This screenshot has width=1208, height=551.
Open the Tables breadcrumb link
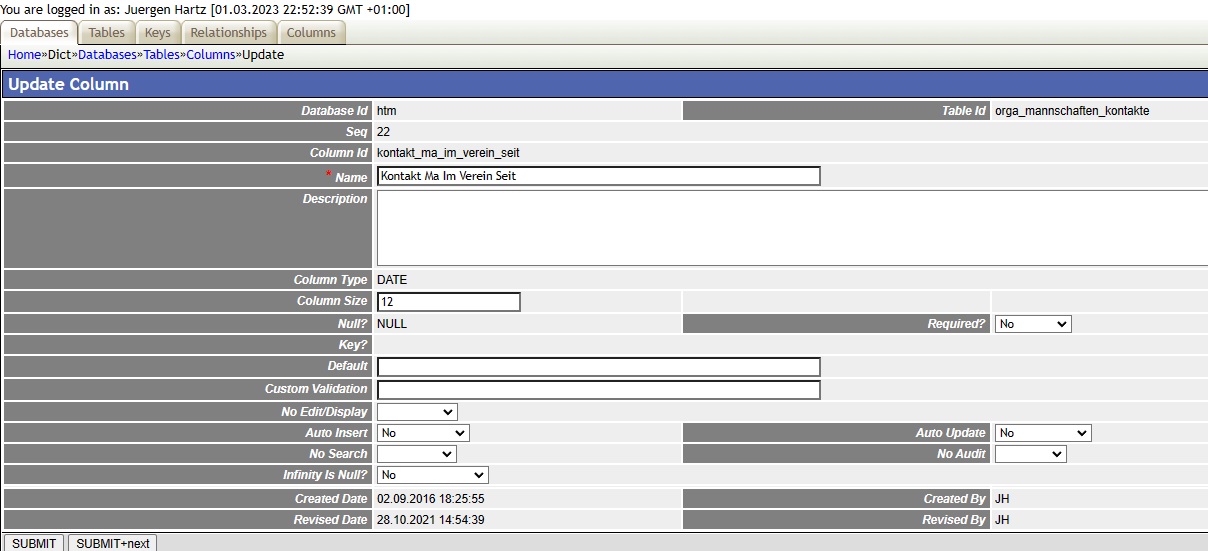tap(161, 55)
